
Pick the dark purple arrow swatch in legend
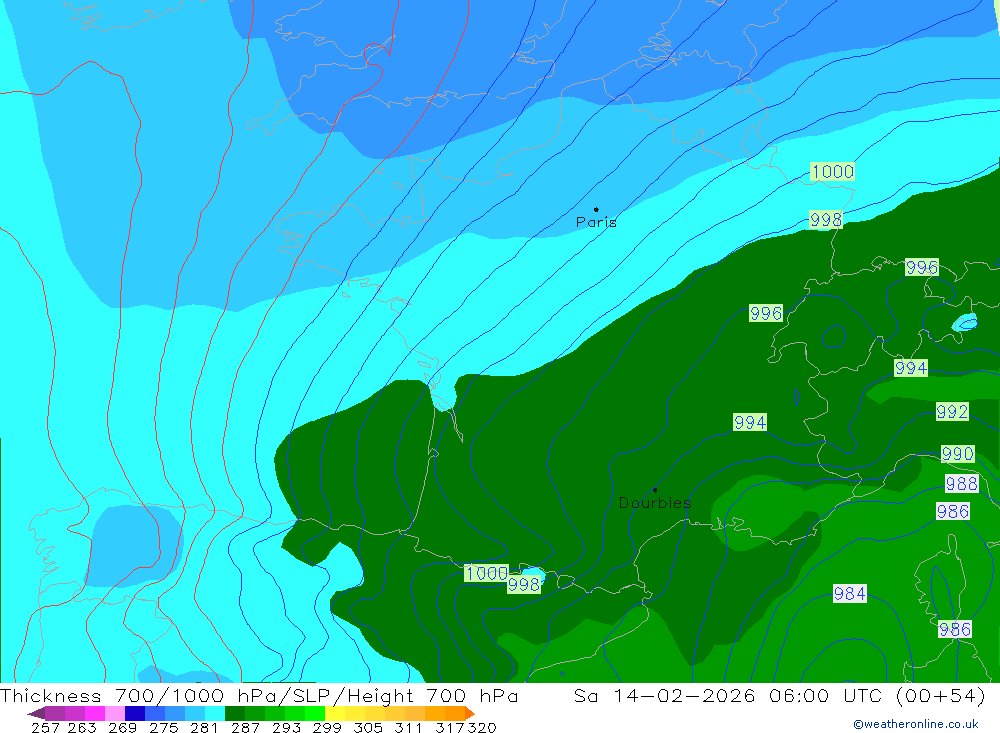(36, 713)
